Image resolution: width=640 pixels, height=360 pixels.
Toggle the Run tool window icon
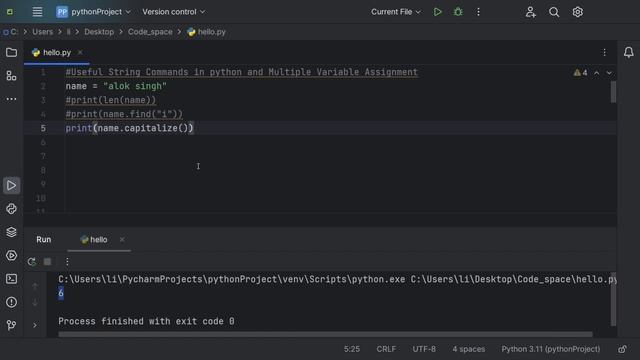pyautogui.click(x=11, y=185)
